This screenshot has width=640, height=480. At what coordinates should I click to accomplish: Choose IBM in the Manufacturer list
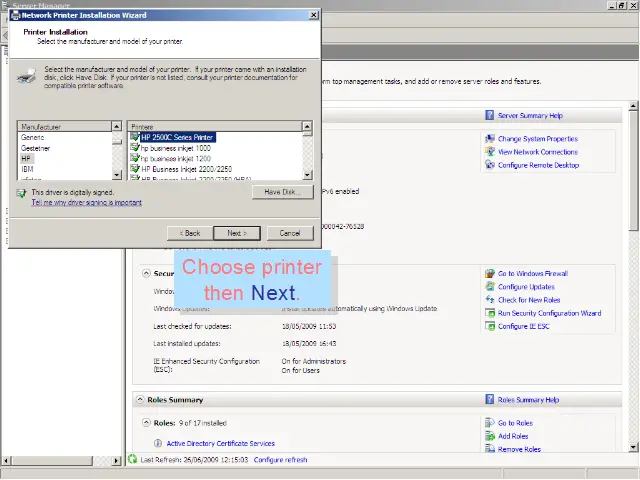(x=27, y=169)
